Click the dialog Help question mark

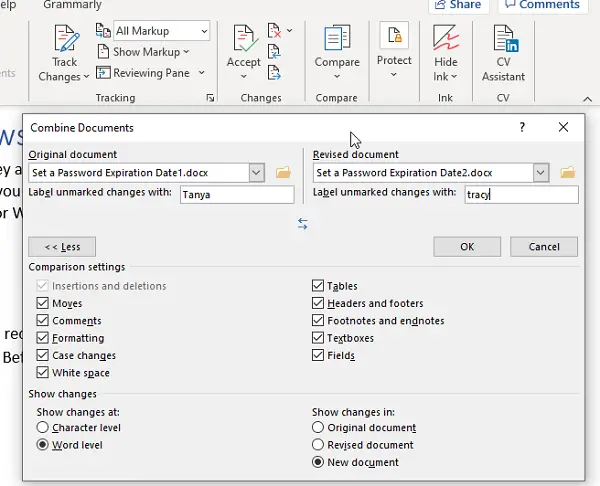point(522,127)
